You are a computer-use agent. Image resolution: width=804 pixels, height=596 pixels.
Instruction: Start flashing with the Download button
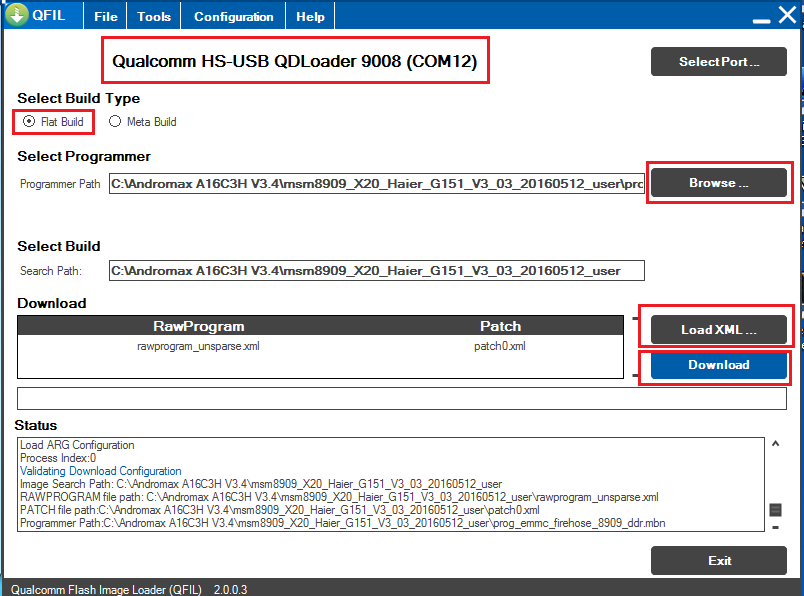718,365
